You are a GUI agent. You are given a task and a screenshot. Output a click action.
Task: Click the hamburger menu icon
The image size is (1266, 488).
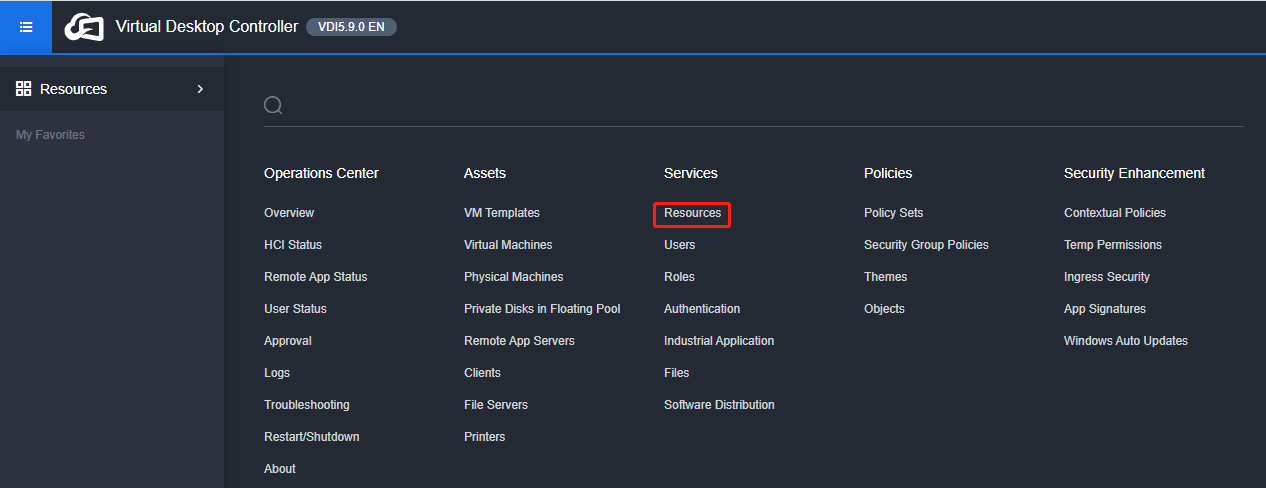click(x=26, y=27)
